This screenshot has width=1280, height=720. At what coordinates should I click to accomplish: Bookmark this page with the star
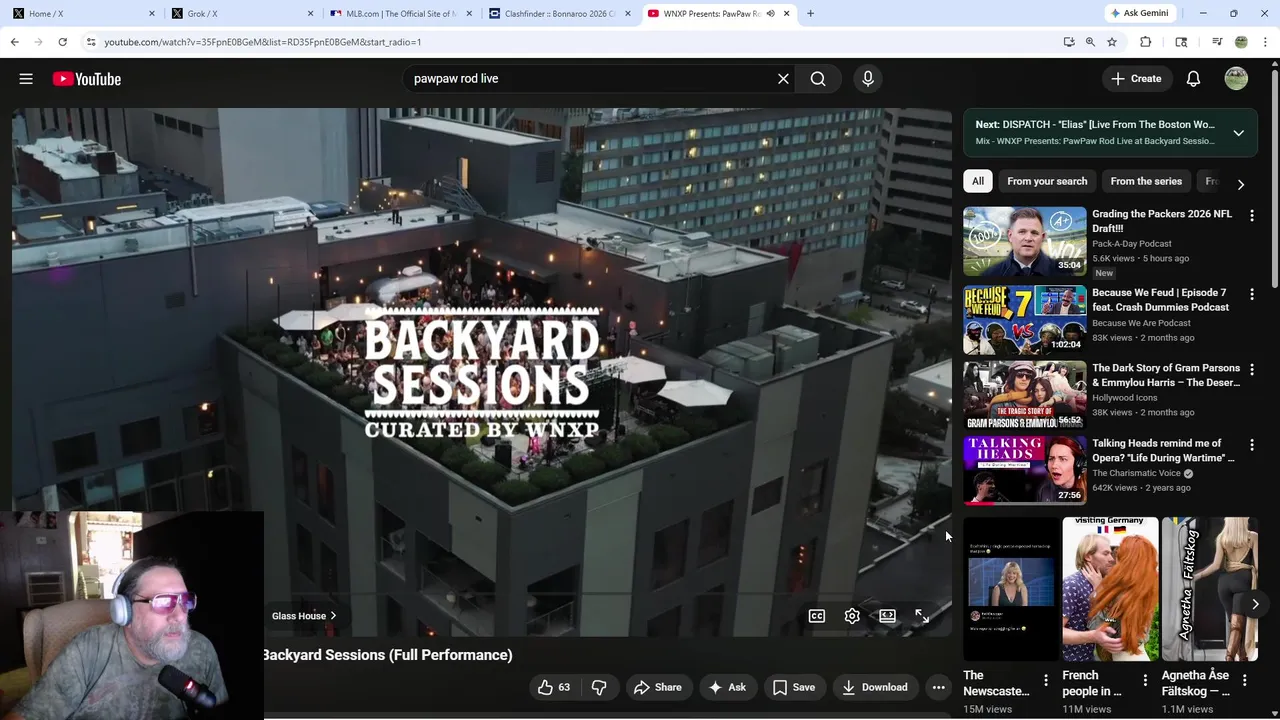point(1112,42)
